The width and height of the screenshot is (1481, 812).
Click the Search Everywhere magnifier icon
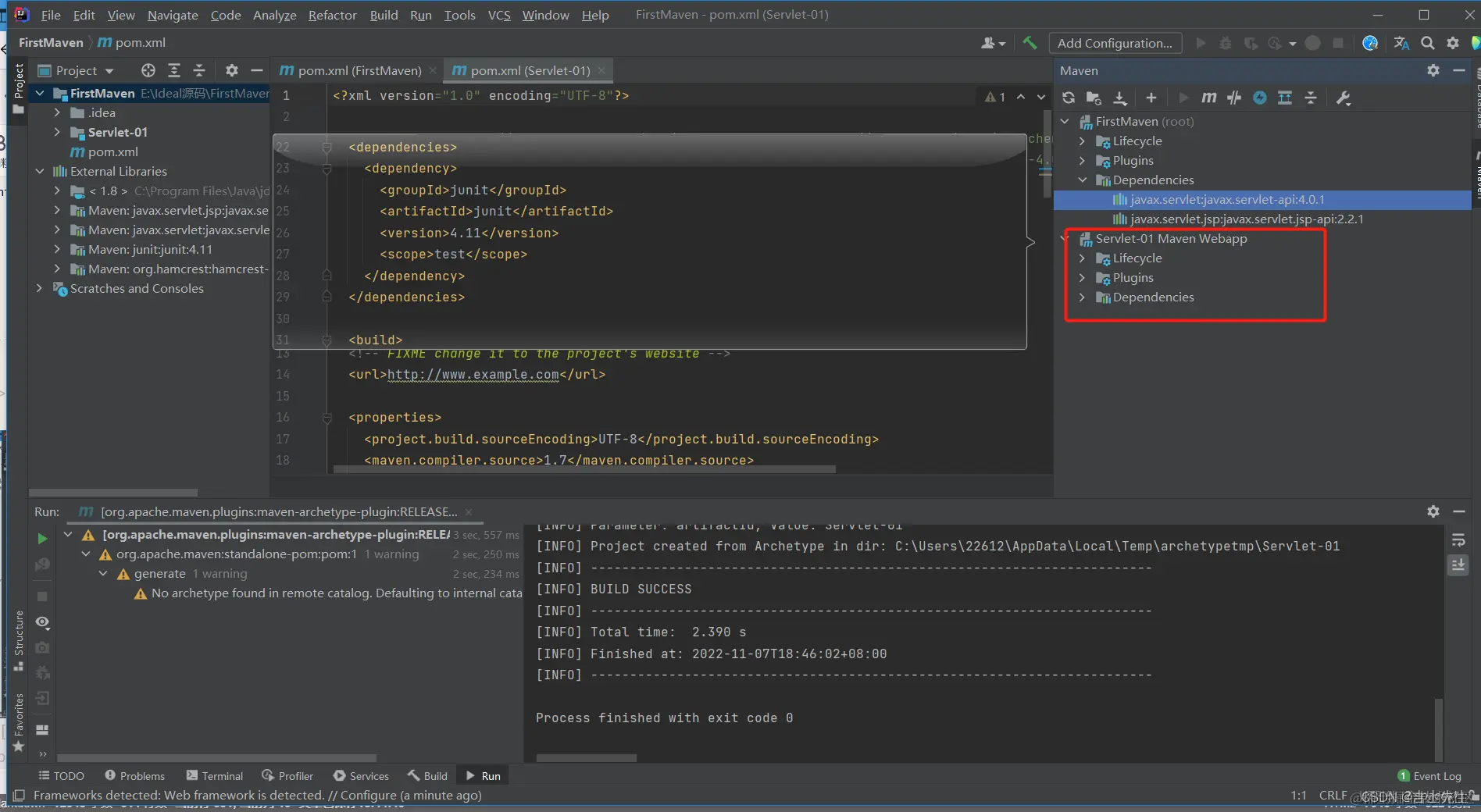point(1427,43)
